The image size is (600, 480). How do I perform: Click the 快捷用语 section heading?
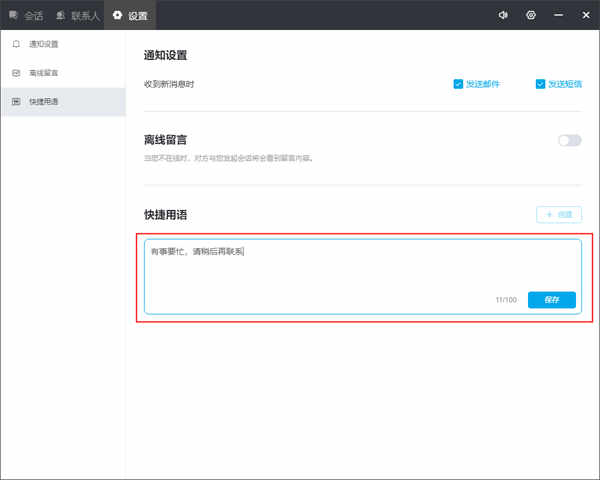point(165,215)
